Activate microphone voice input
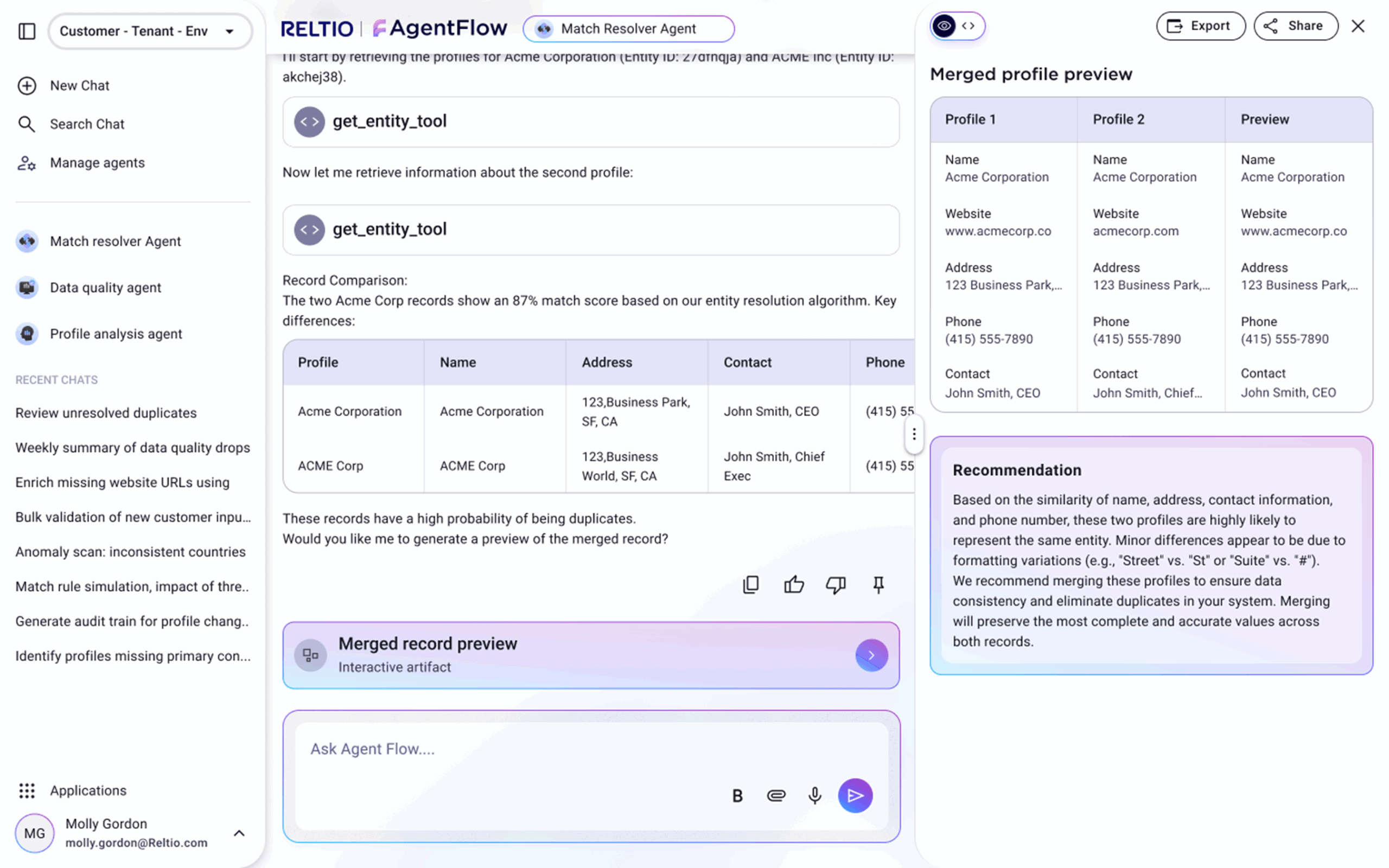 [814, 795]
